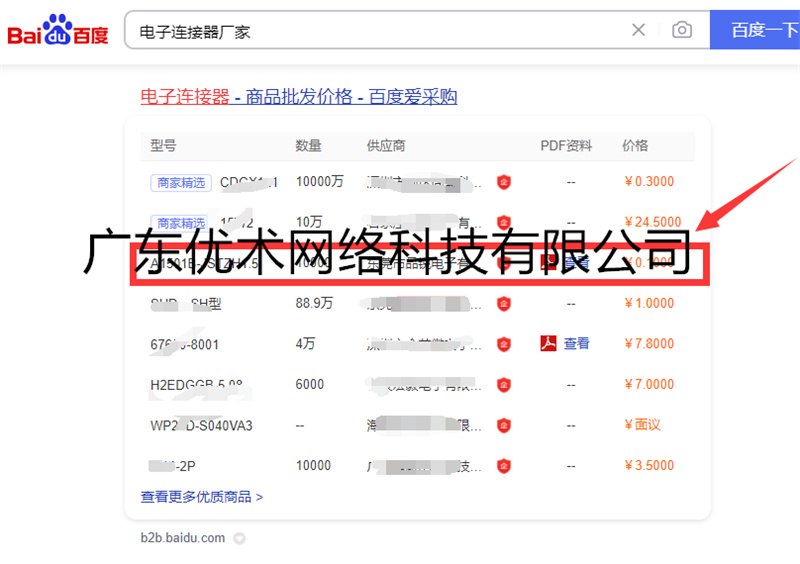The width and height of the screenshot is (800, 564).
Task: Click the 商家精选 tag in the ¥0.3000 row
Action: tap(181, 182)
